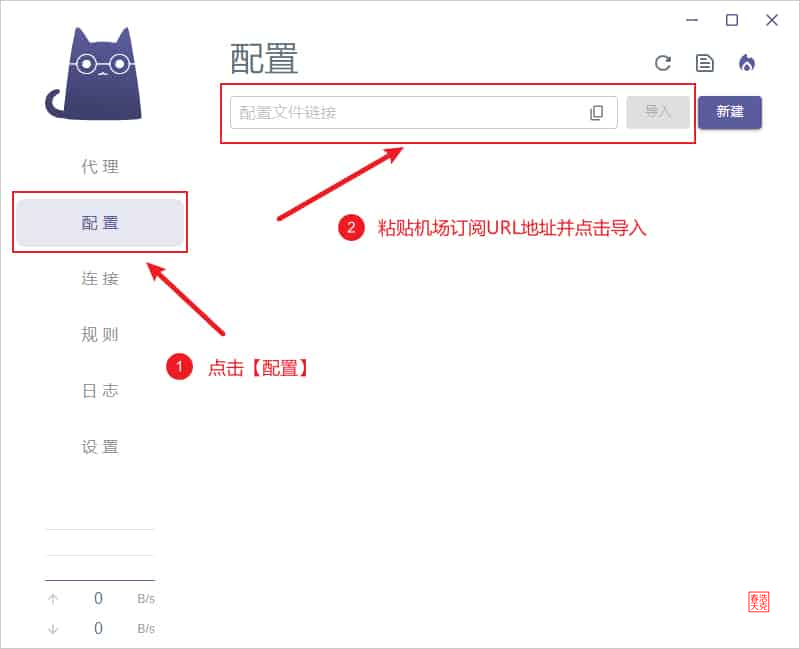The height and width of the screenshot is (649, 800).
Task: Click the download speed arrow indicator
Action: (52, 628)
